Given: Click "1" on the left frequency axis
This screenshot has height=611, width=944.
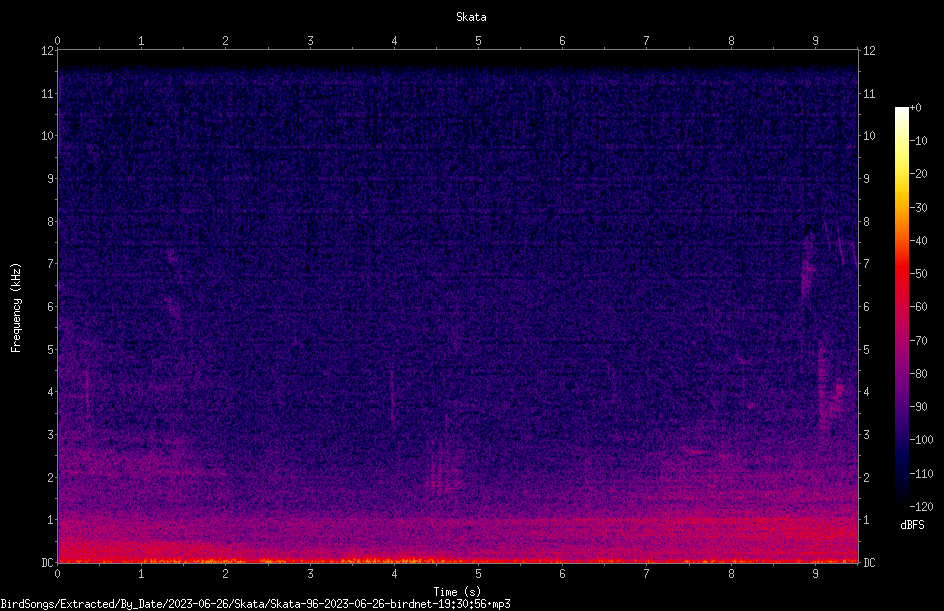Looking at the screenshot, I should [x=50, y=520].
